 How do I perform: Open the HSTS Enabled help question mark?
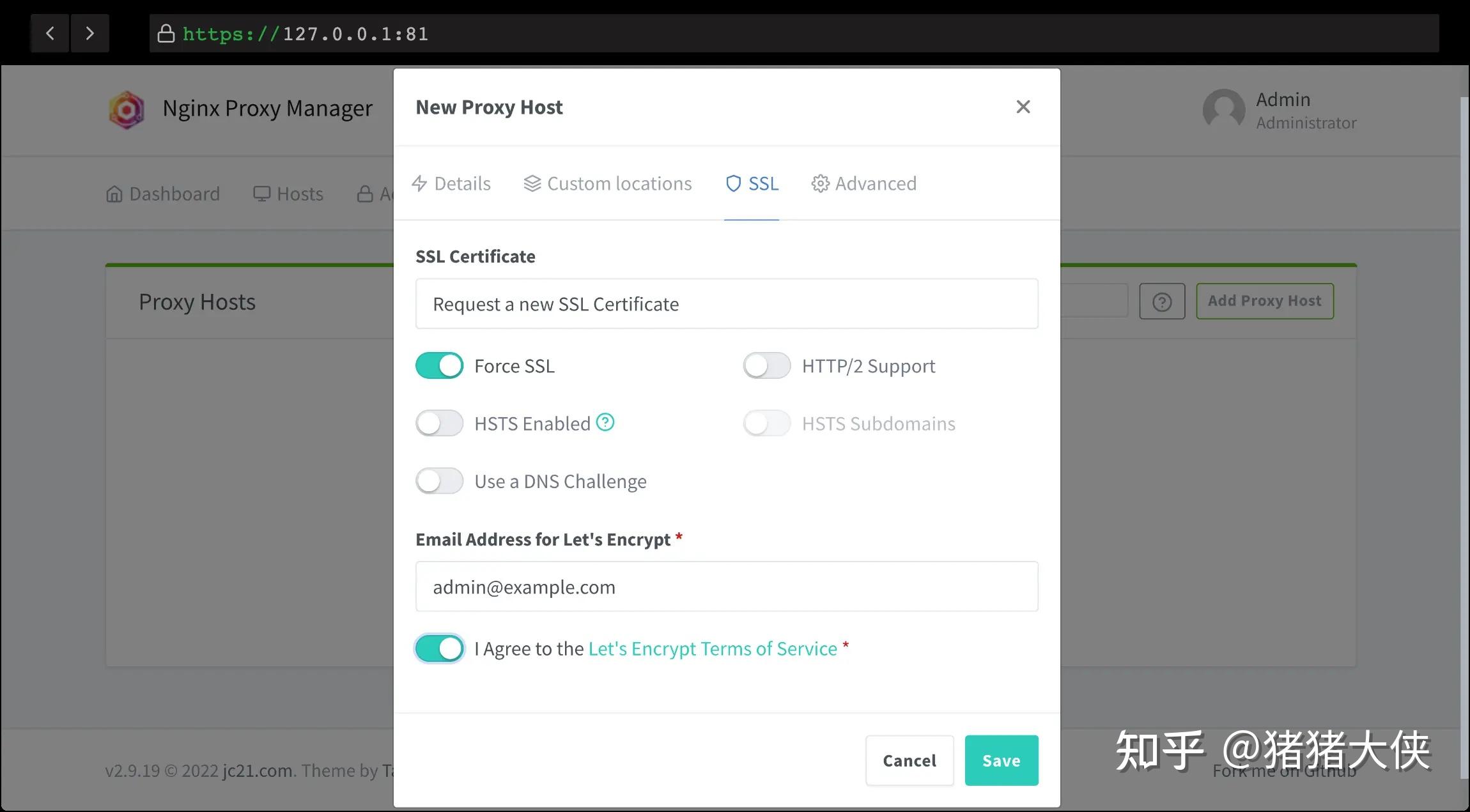605,422
